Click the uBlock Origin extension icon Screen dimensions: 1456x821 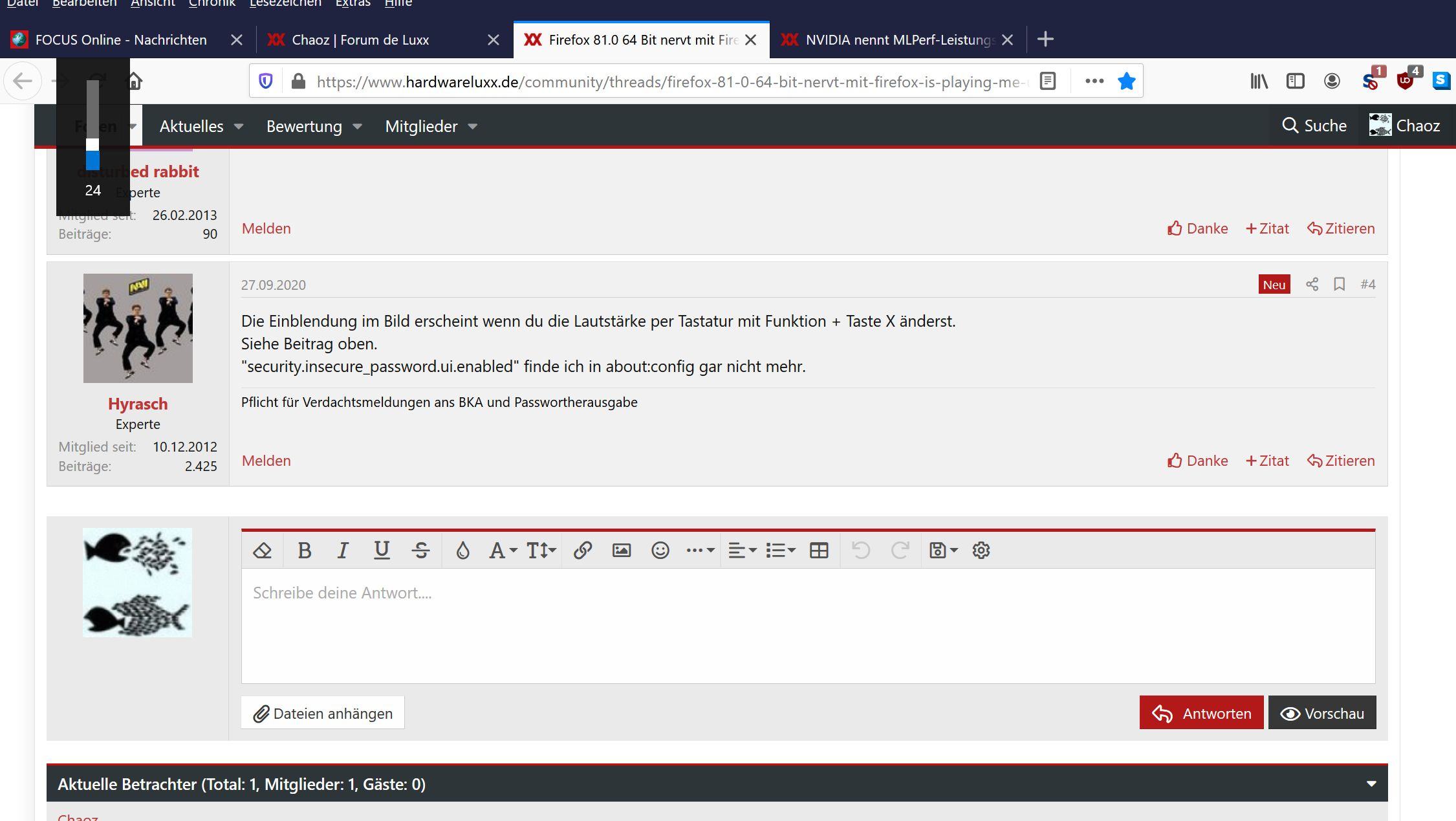[x=1406, y=80]
